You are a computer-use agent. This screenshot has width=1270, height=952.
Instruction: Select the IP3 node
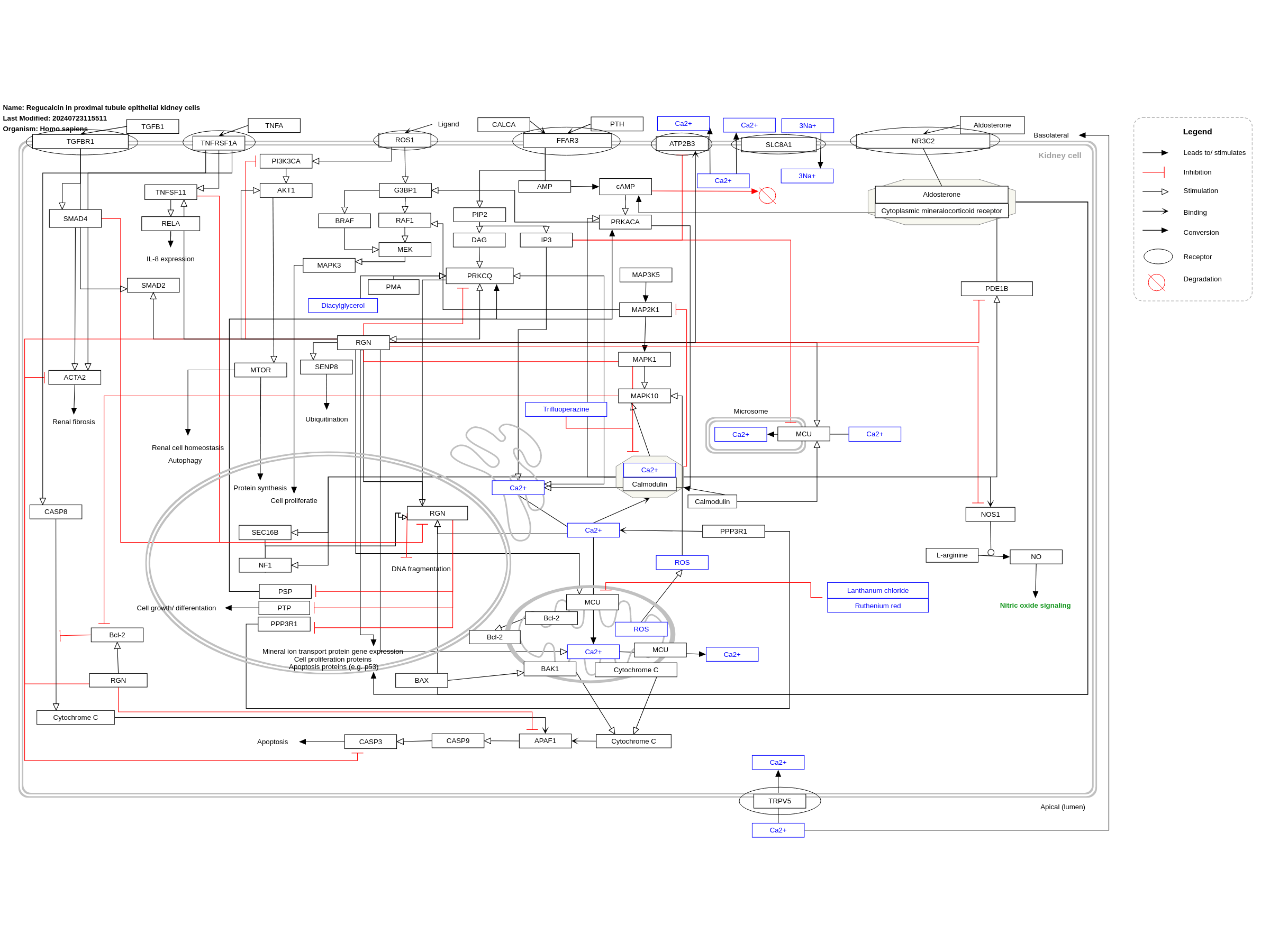pos(547,241)
